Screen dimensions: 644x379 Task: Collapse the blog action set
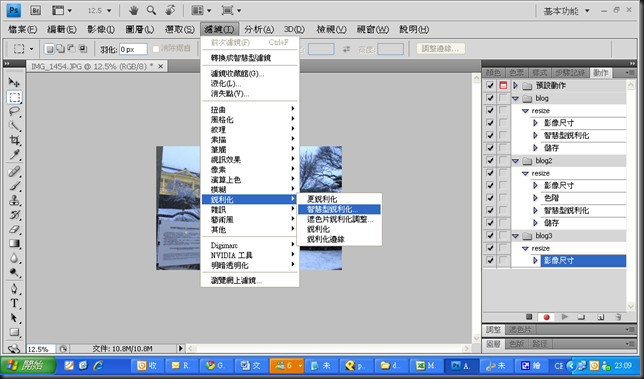click(x=515, y=99)
